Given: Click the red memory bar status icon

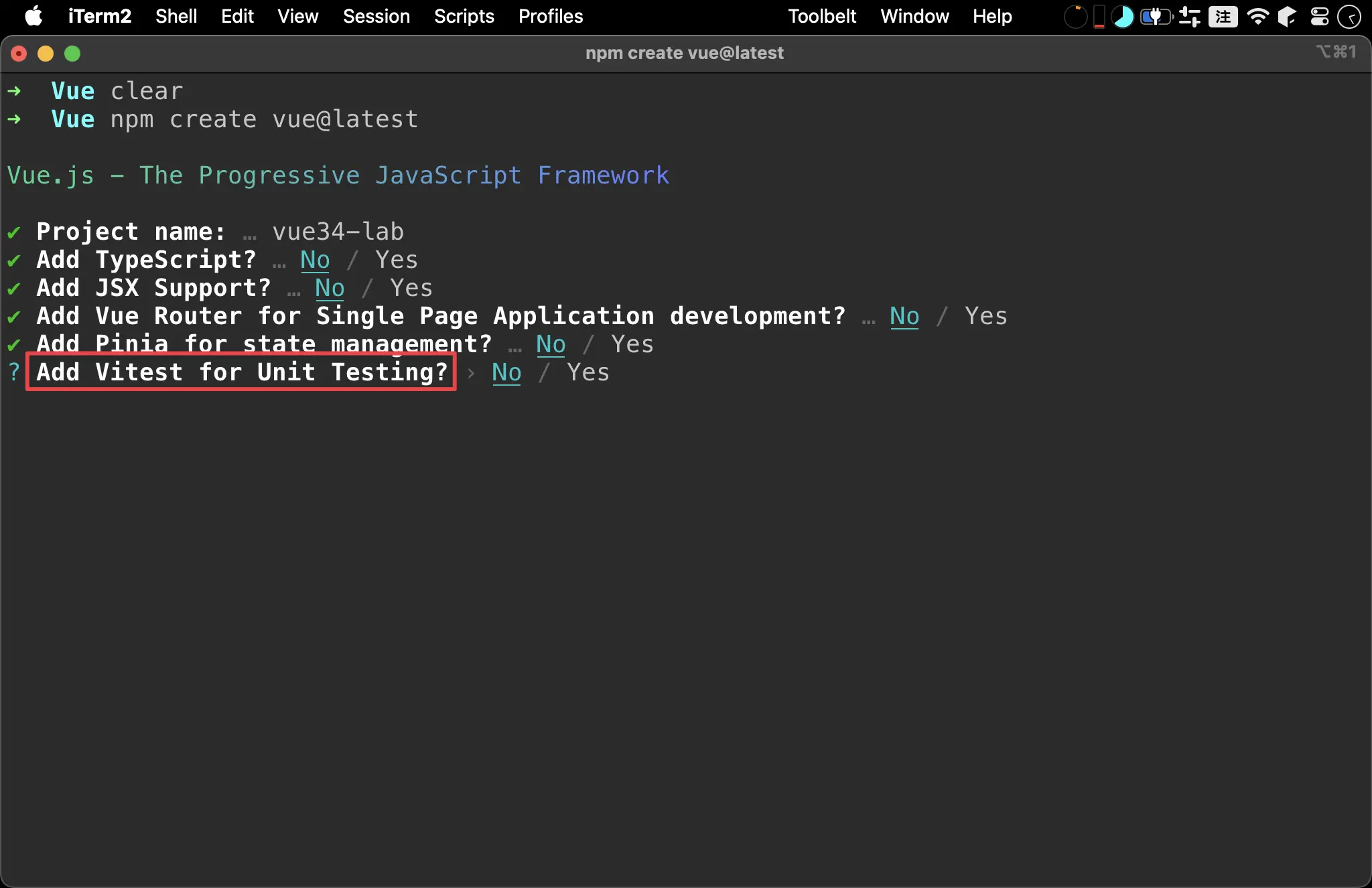Looking at the screenshot, I should pyautogui.click(x=1099, y=17).
